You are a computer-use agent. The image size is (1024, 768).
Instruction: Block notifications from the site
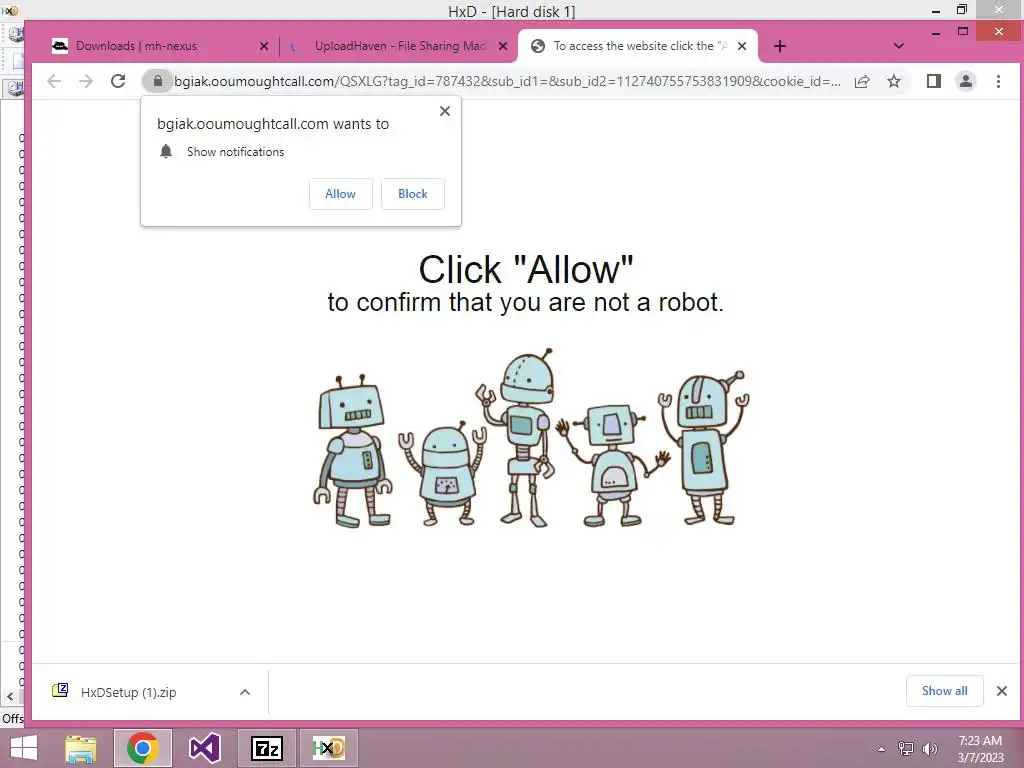point(413,194)
